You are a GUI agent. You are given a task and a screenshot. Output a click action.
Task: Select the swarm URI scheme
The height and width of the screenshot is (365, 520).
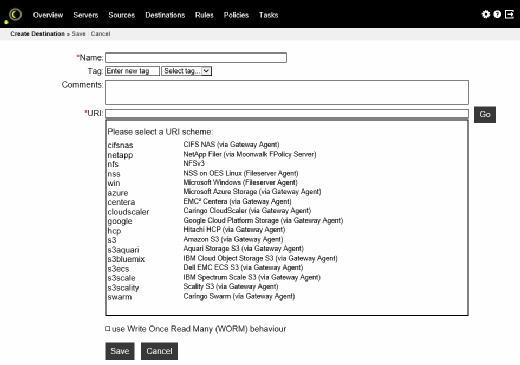[120, 297]
